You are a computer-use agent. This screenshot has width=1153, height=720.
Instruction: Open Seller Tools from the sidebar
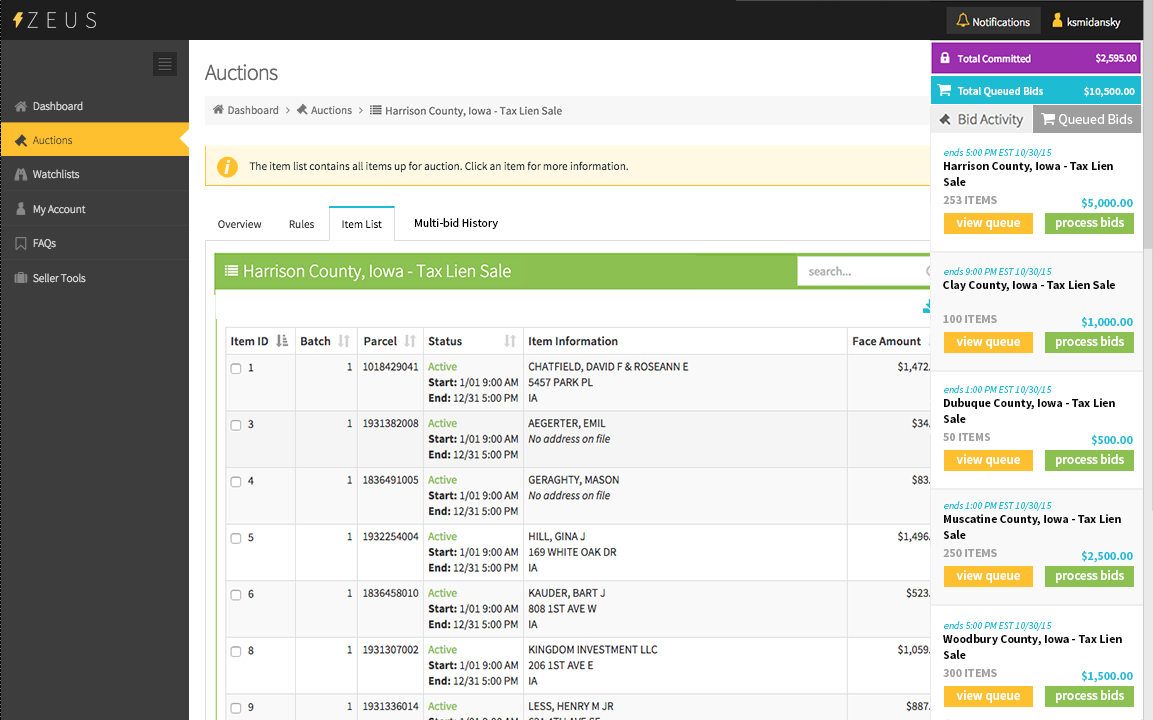94,278
